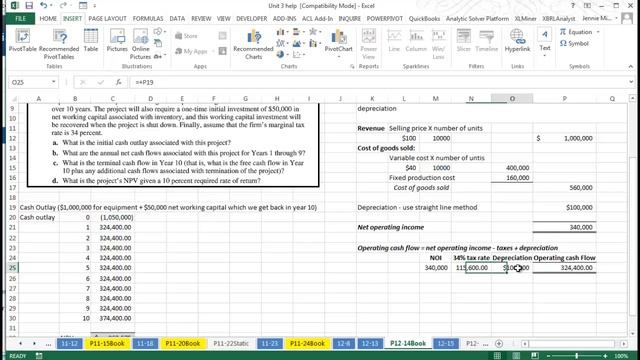Select the (1,050,000) cash outlay cell
The height and width of the screenshot is (360, 640).
tap(113, 218)
